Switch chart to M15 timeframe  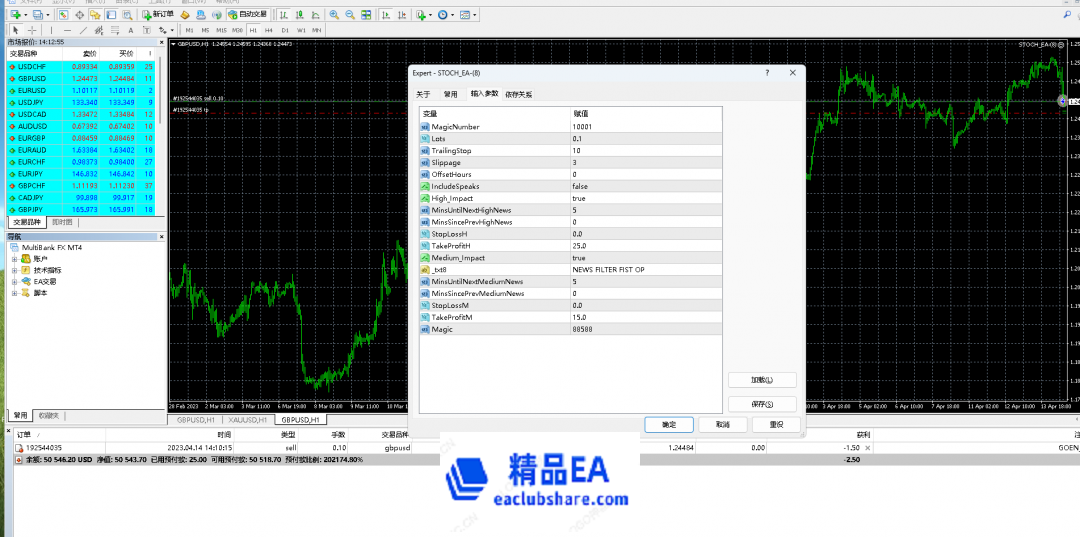[x=221, y=30]
